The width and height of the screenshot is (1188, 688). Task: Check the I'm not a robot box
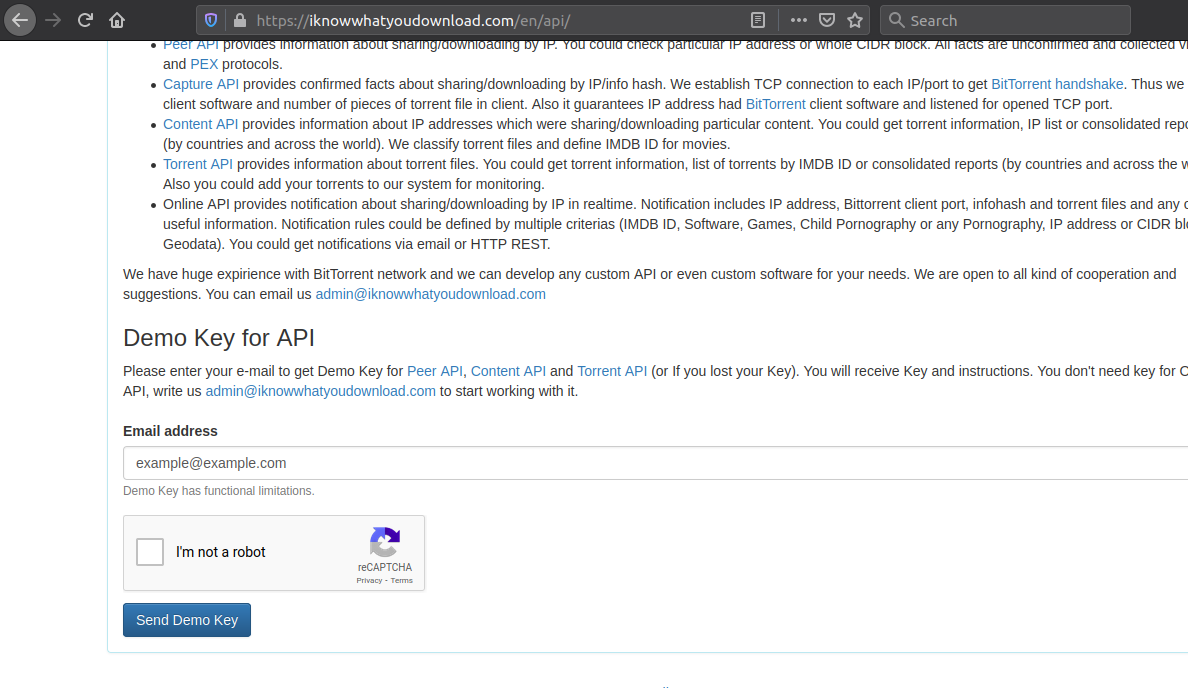click(150, 552)
